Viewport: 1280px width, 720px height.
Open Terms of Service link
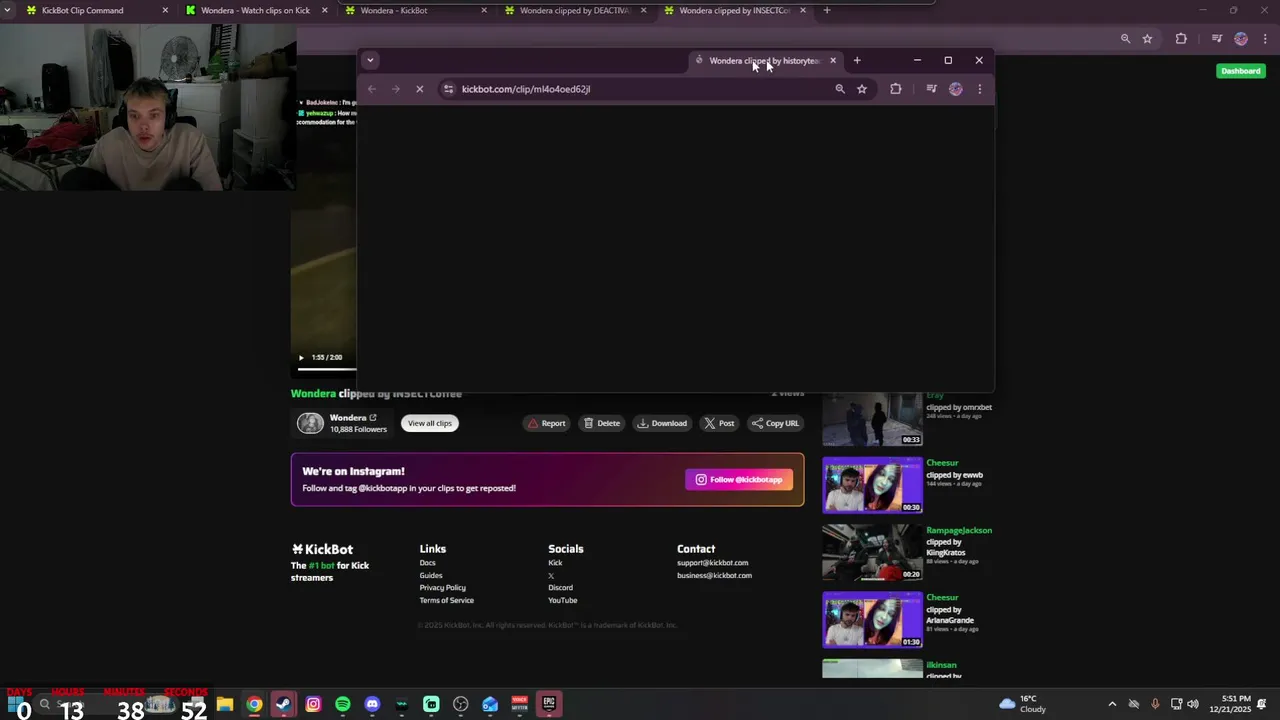coord(447,600)
